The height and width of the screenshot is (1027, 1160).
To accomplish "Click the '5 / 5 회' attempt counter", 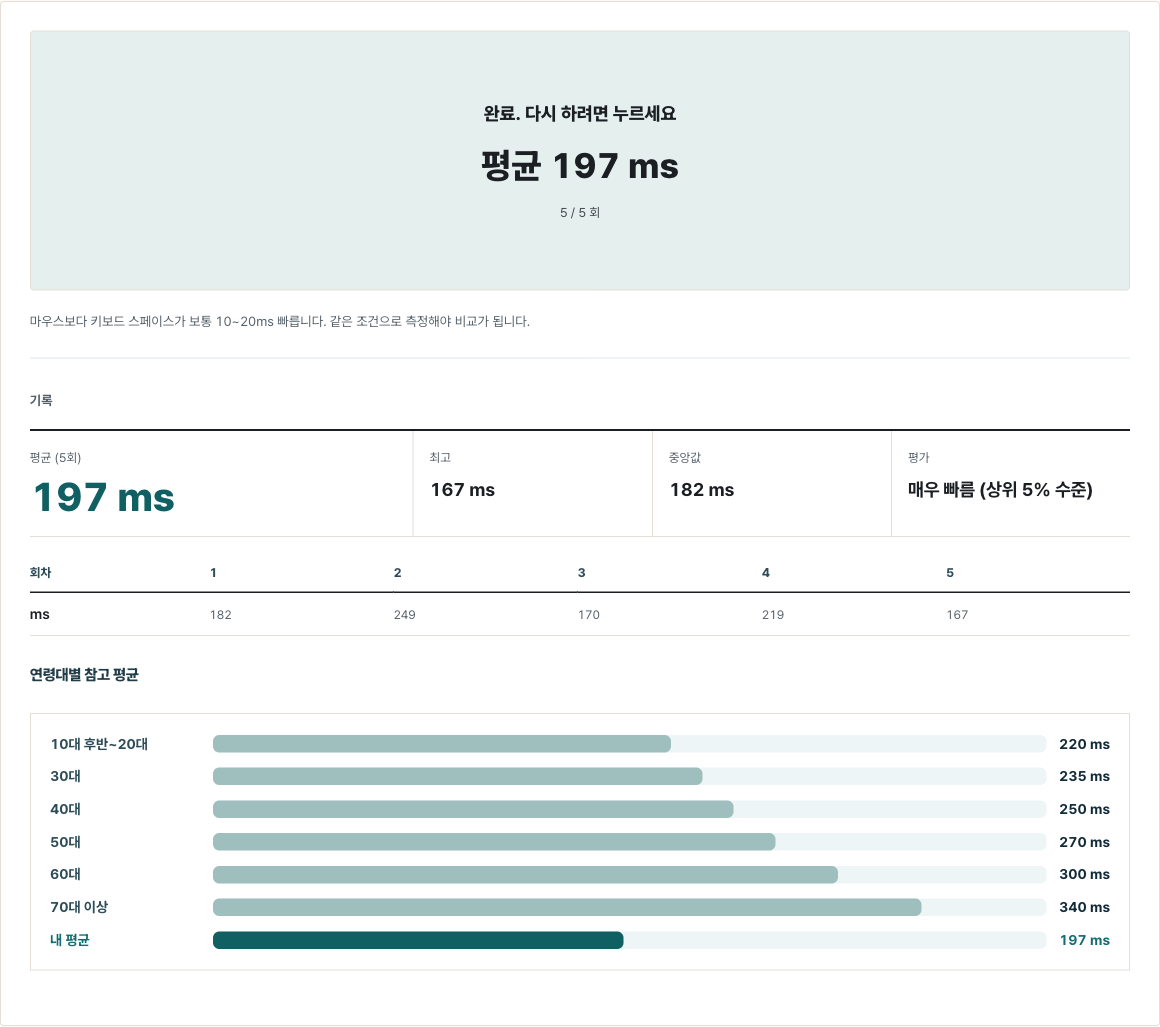I will pyautogui.click(x=579, y=213).
